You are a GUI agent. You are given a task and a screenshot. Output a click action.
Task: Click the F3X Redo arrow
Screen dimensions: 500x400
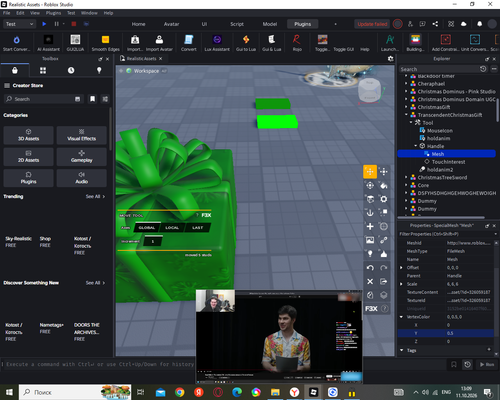384,268
